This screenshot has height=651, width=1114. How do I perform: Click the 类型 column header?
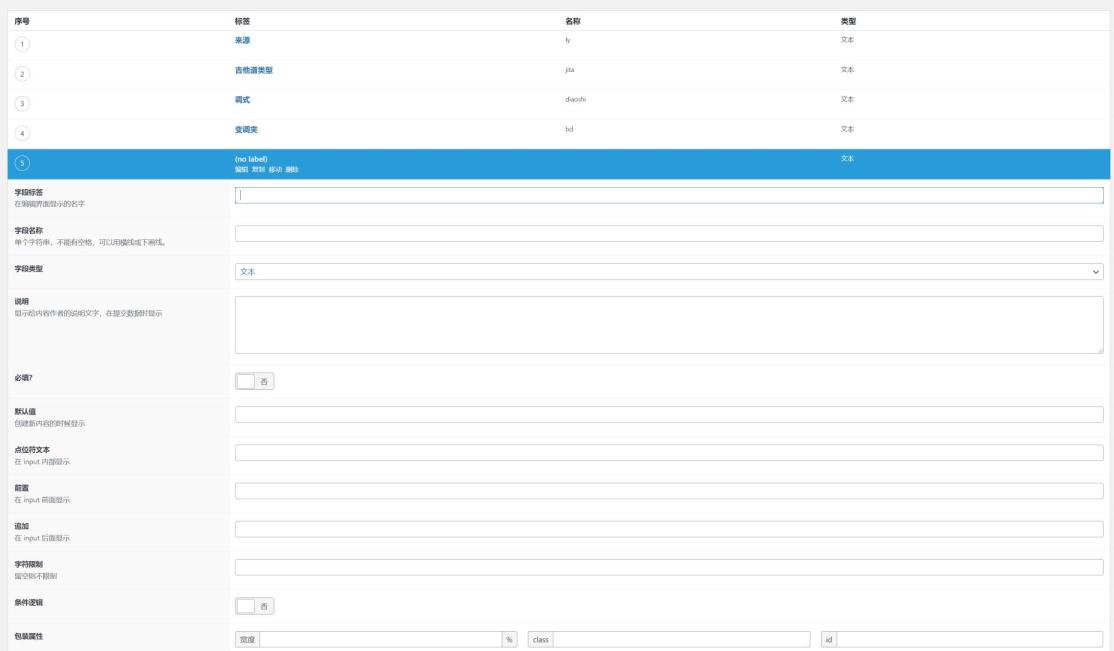[848, 21]
